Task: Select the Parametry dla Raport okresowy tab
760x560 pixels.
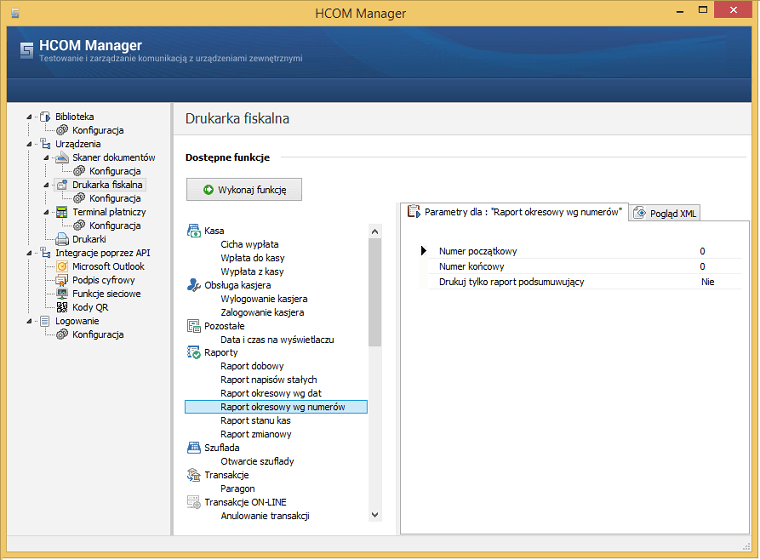Action: pyautogui.click(x=514, y=212)
